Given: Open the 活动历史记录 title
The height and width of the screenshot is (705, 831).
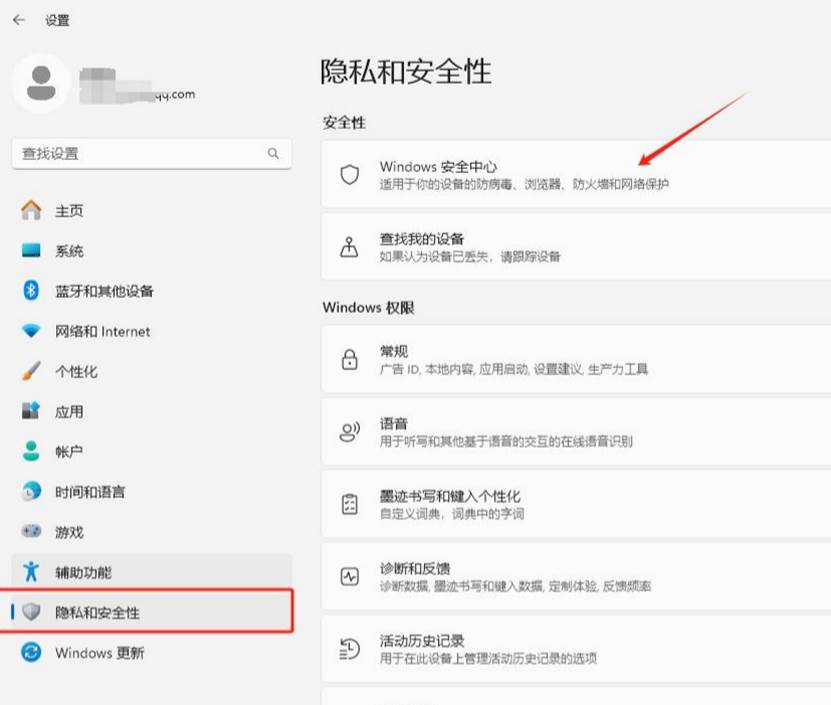Looking at the screenshot, I should pyautogui.click(x=422, y=641).
